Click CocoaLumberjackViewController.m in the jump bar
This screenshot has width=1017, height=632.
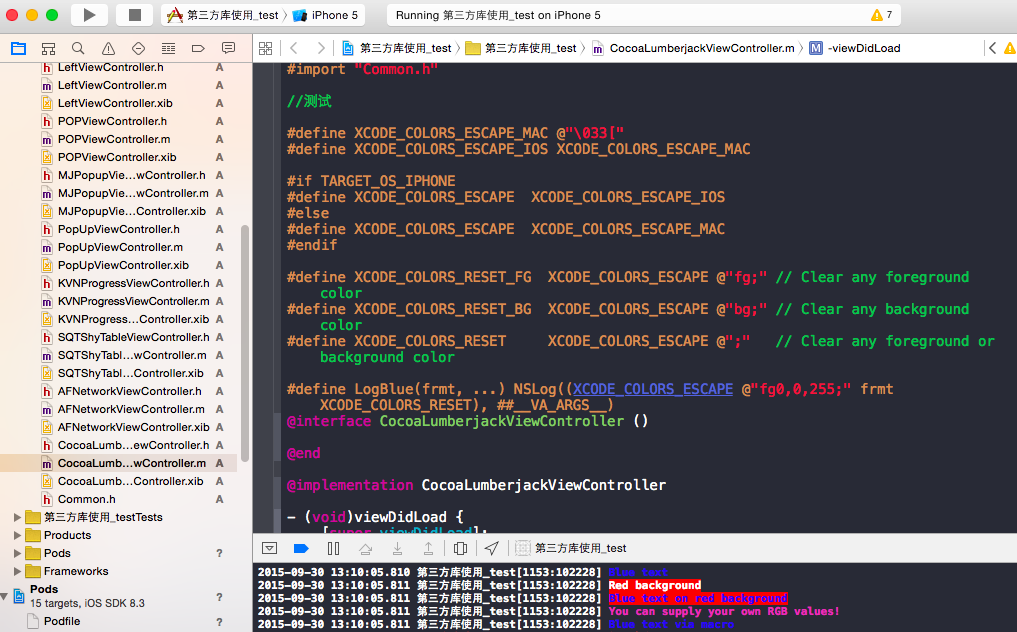click(693, 48)
